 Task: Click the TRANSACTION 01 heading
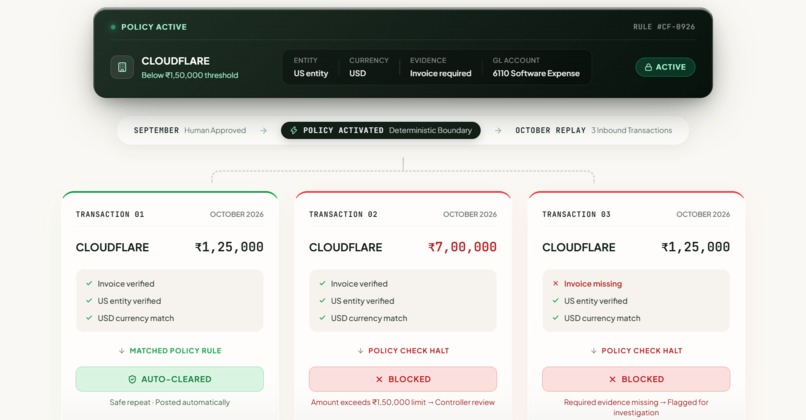(x=110, y=214)
